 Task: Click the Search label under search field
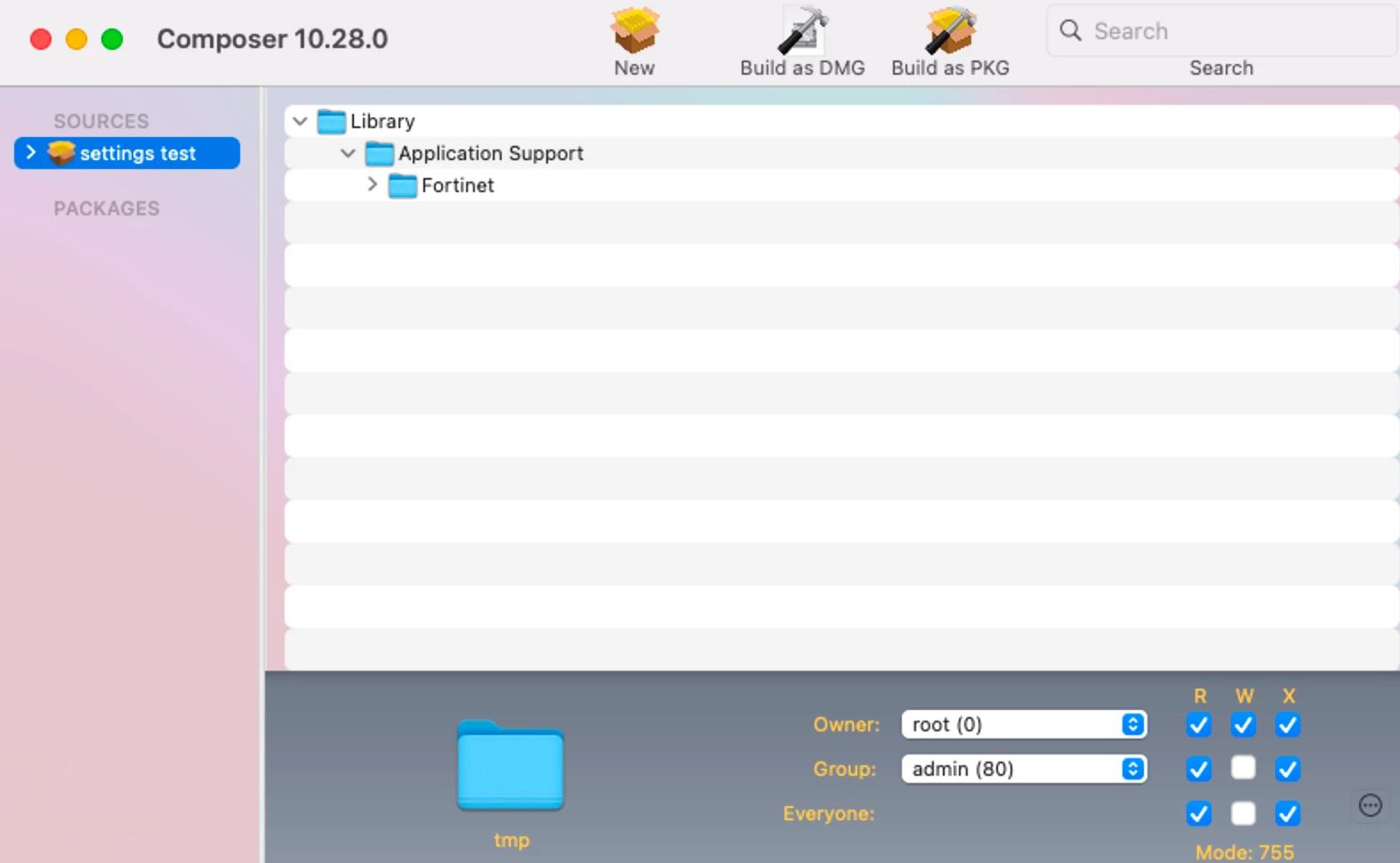click(1221, 68)
